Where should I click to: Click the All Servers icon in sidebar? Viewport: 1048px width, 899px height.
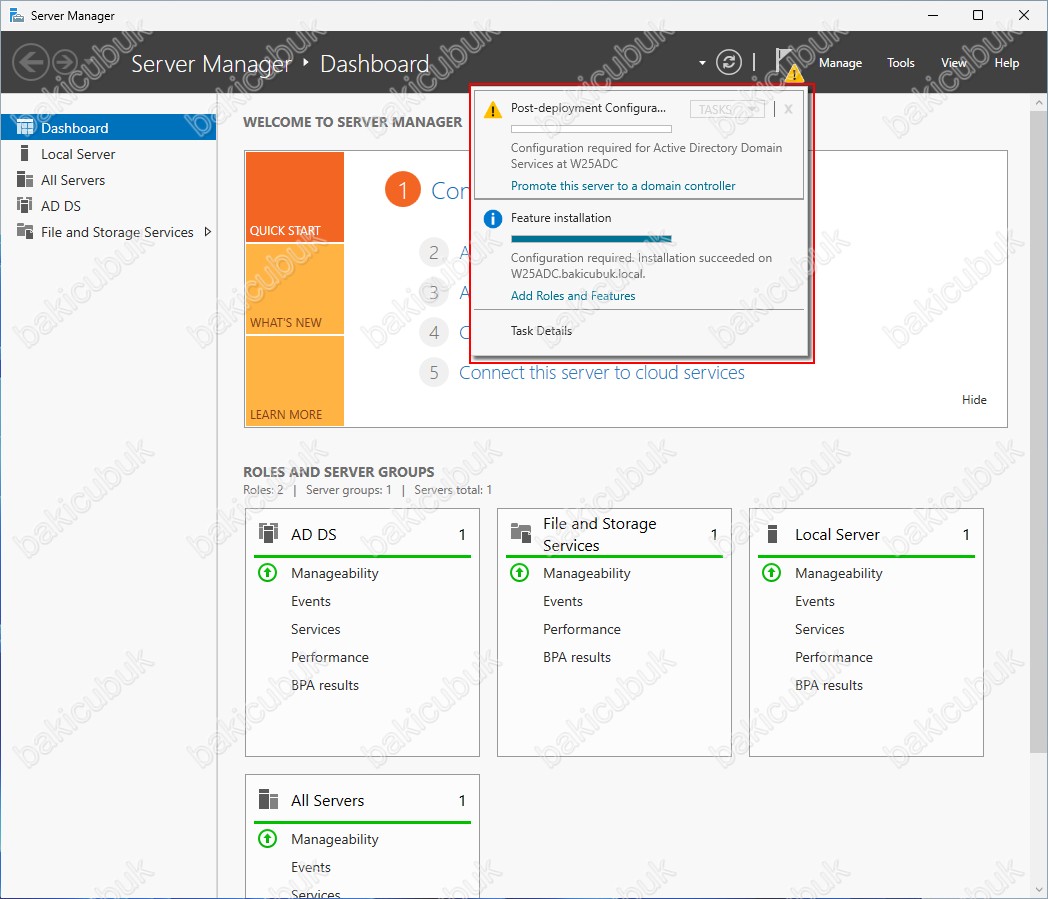pyautogui.click(x=25, y=180)
